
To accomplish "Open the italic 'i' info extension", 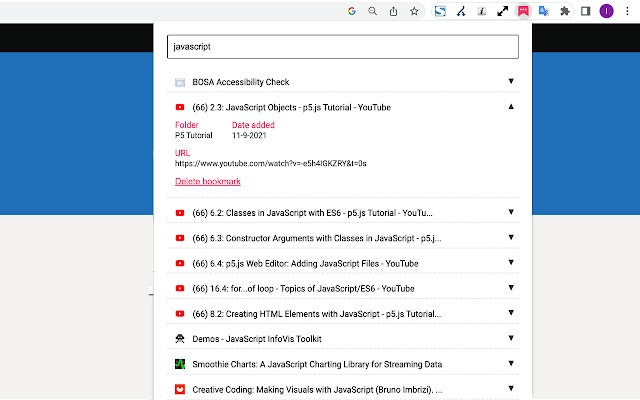I will tap(482, 11).
